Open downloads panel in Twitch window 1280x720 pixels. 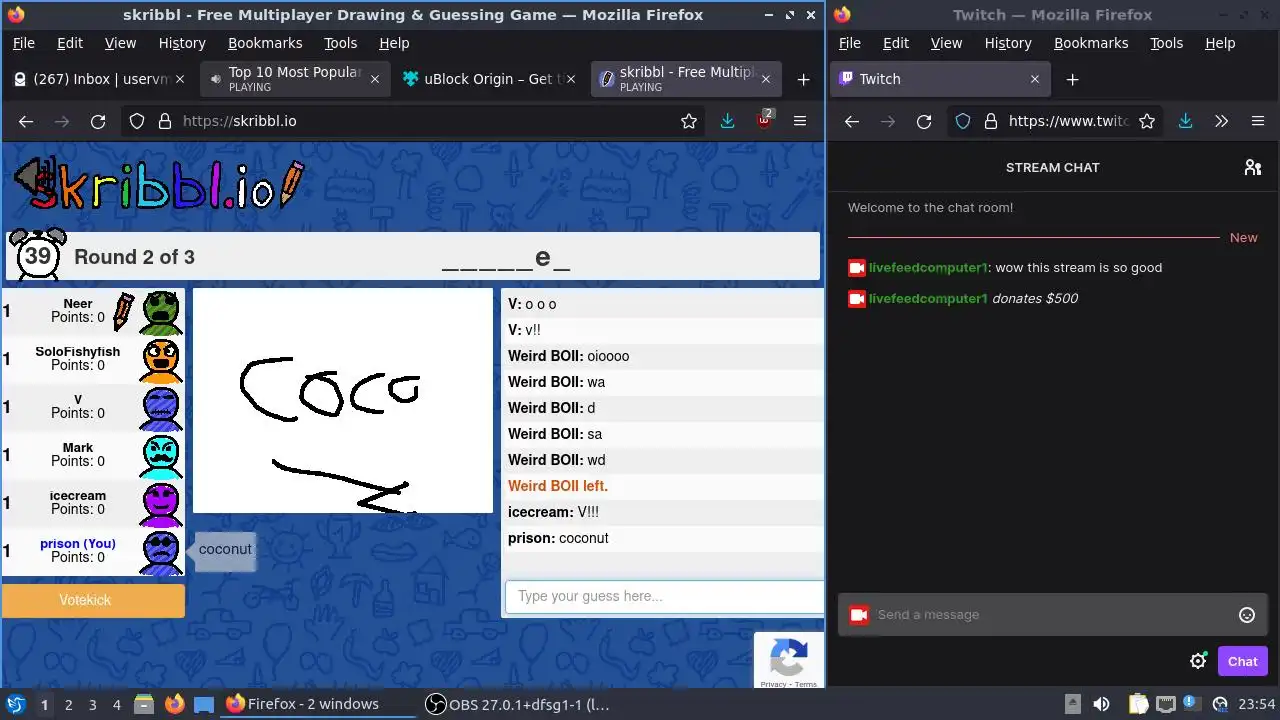coord(1186,121)
